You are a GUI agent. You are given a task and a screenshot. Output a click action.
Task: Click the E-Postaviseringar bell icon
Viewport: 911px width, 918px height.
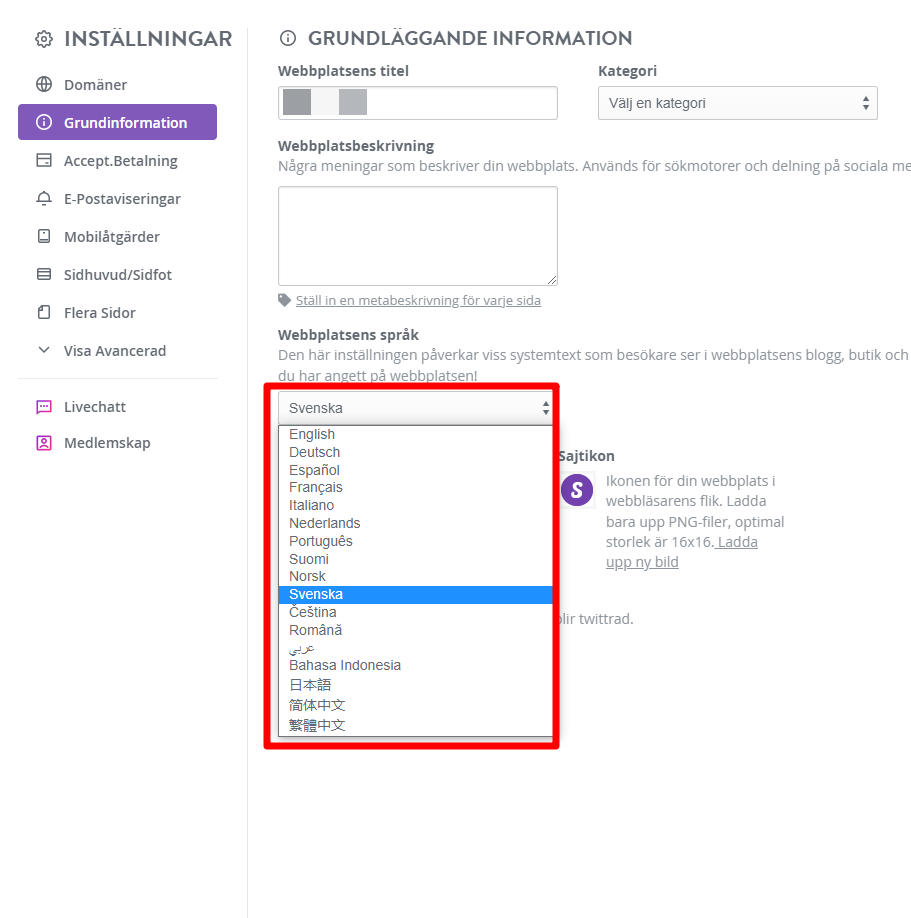pos(44,198)
